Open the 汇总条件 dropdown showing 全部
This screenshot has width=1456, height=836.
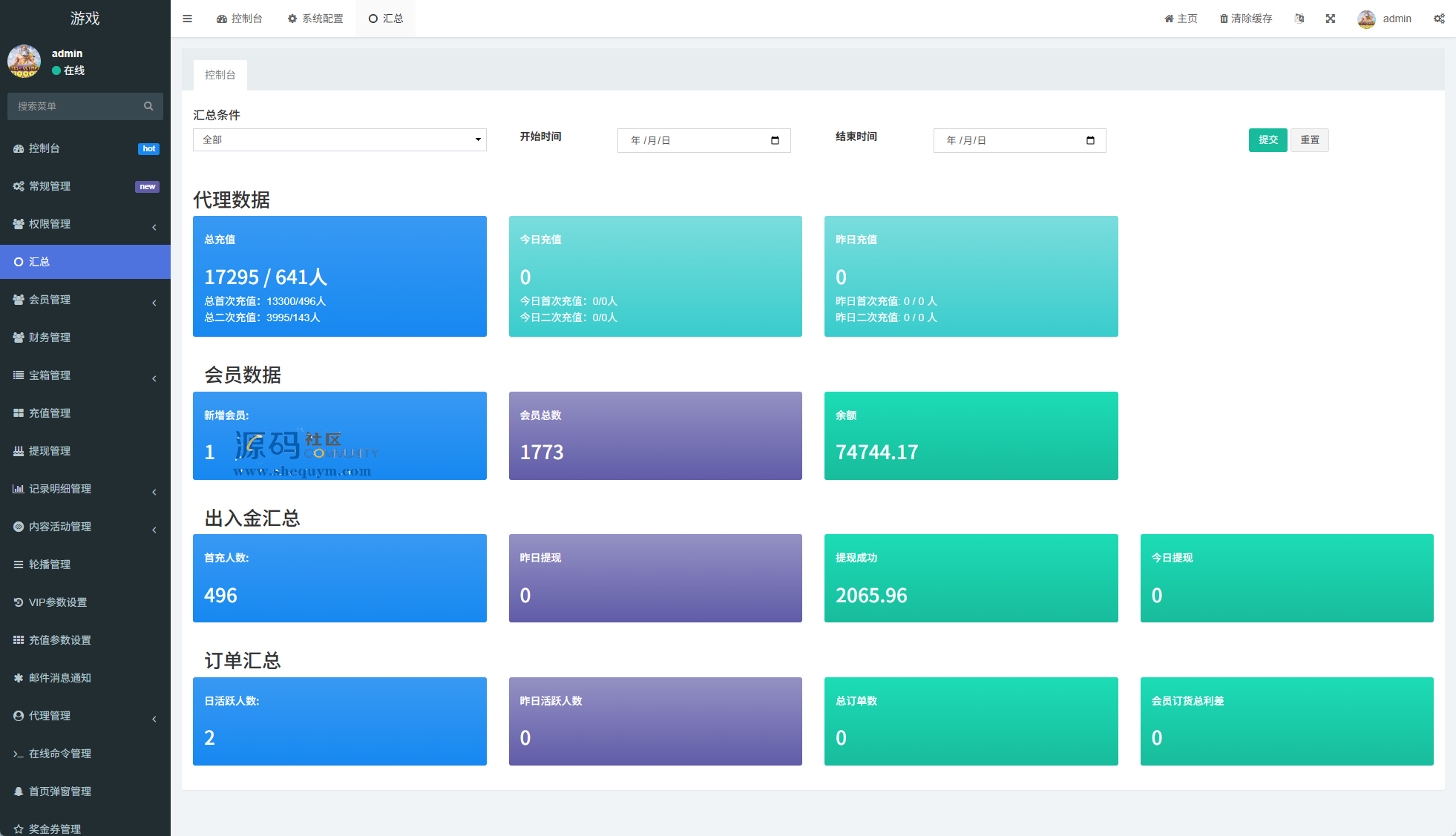pos(339,139)
